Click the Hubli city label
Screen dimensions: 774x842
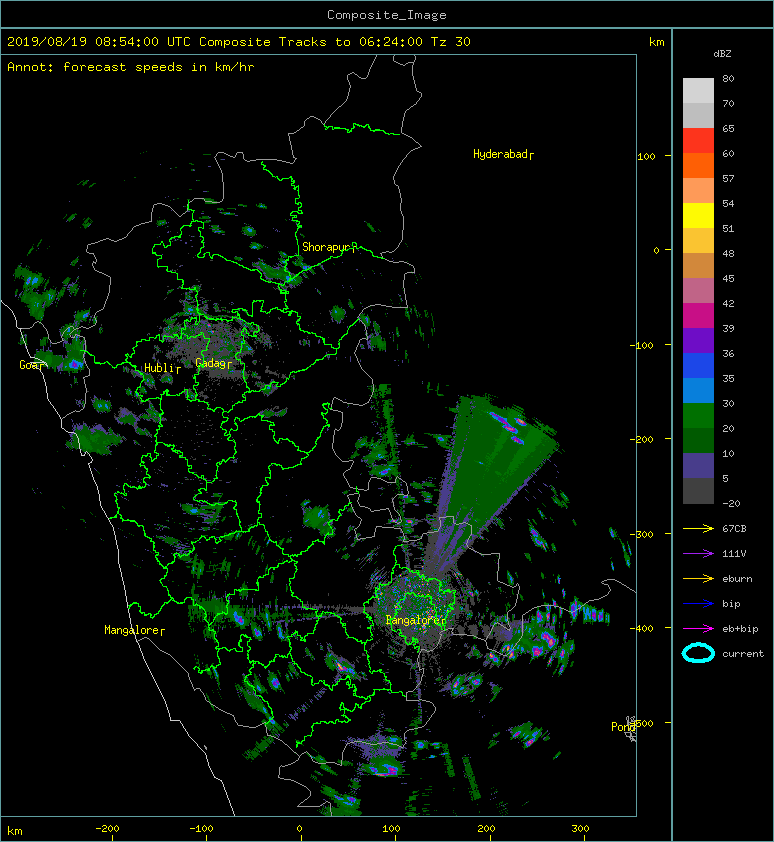(159, 368)
